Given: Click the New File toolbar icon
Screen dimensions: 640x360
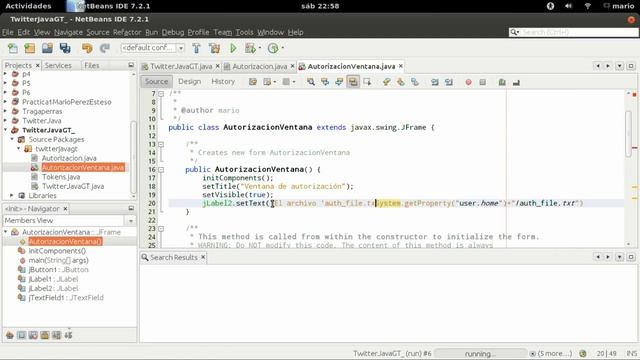Looking at the screenshot, I should (13, 48).
